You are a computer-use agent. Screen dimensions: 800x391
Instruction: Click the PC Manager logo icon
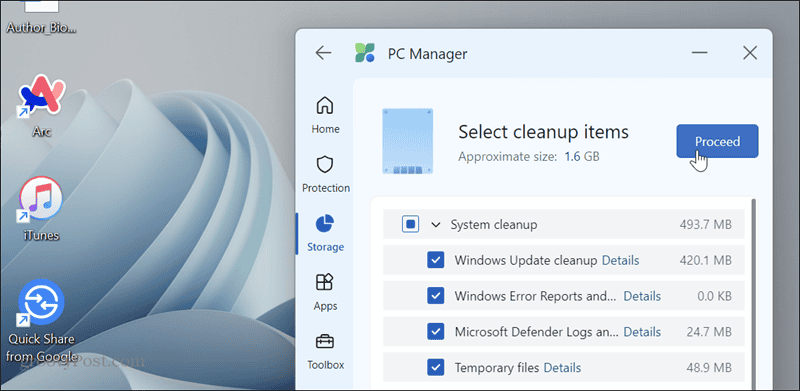(365, 53)
